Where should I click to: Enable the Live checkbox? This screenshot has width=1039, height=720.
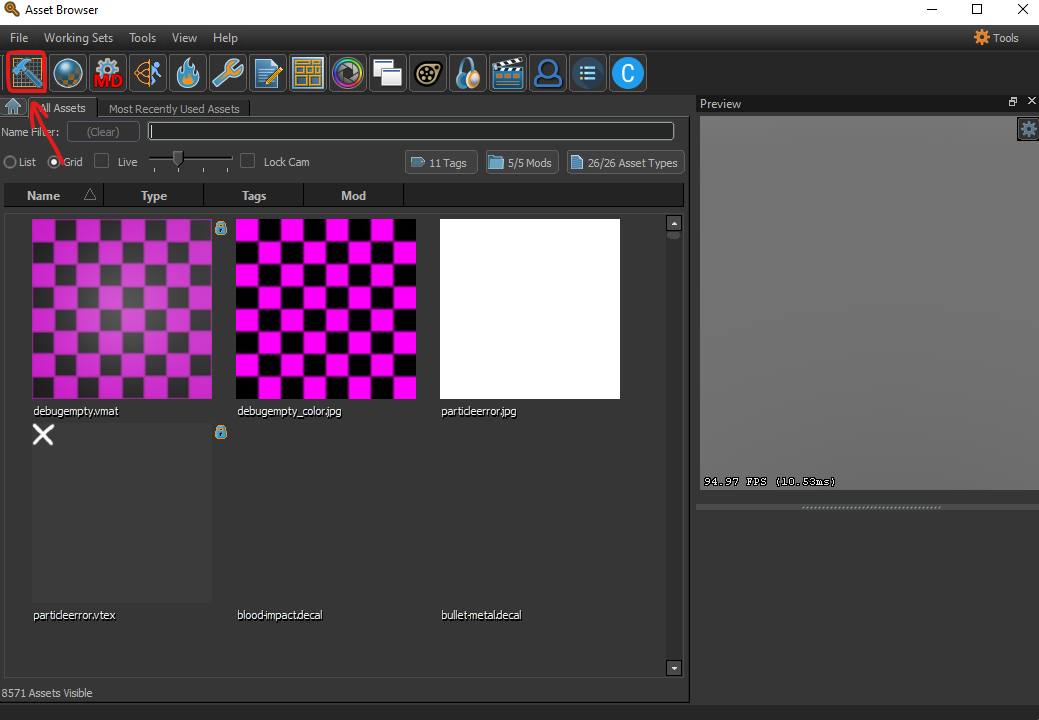pyautogui.click(x=101, y=161)
